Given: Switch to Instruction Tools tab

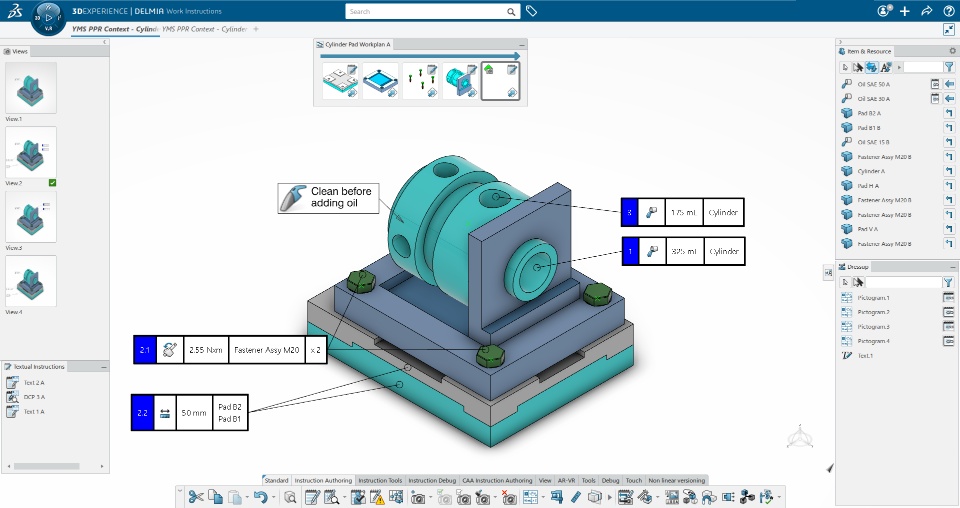Looking at the screenshot, I should pyautogui.click(x=380, y=480).
